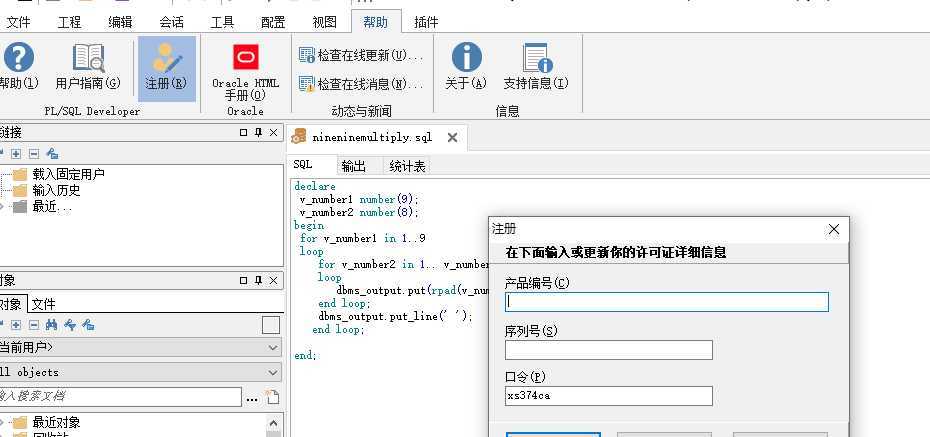This screenshot has height=437, width=930.
Task: Open the 工程 (Project) ribbon tab
Action: (x=69, y=23)
